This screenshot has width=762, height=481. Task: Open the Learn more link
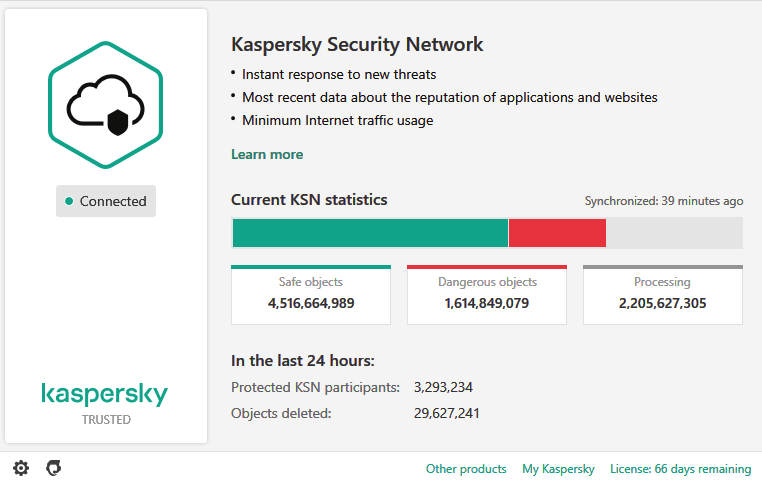(267, 154)
